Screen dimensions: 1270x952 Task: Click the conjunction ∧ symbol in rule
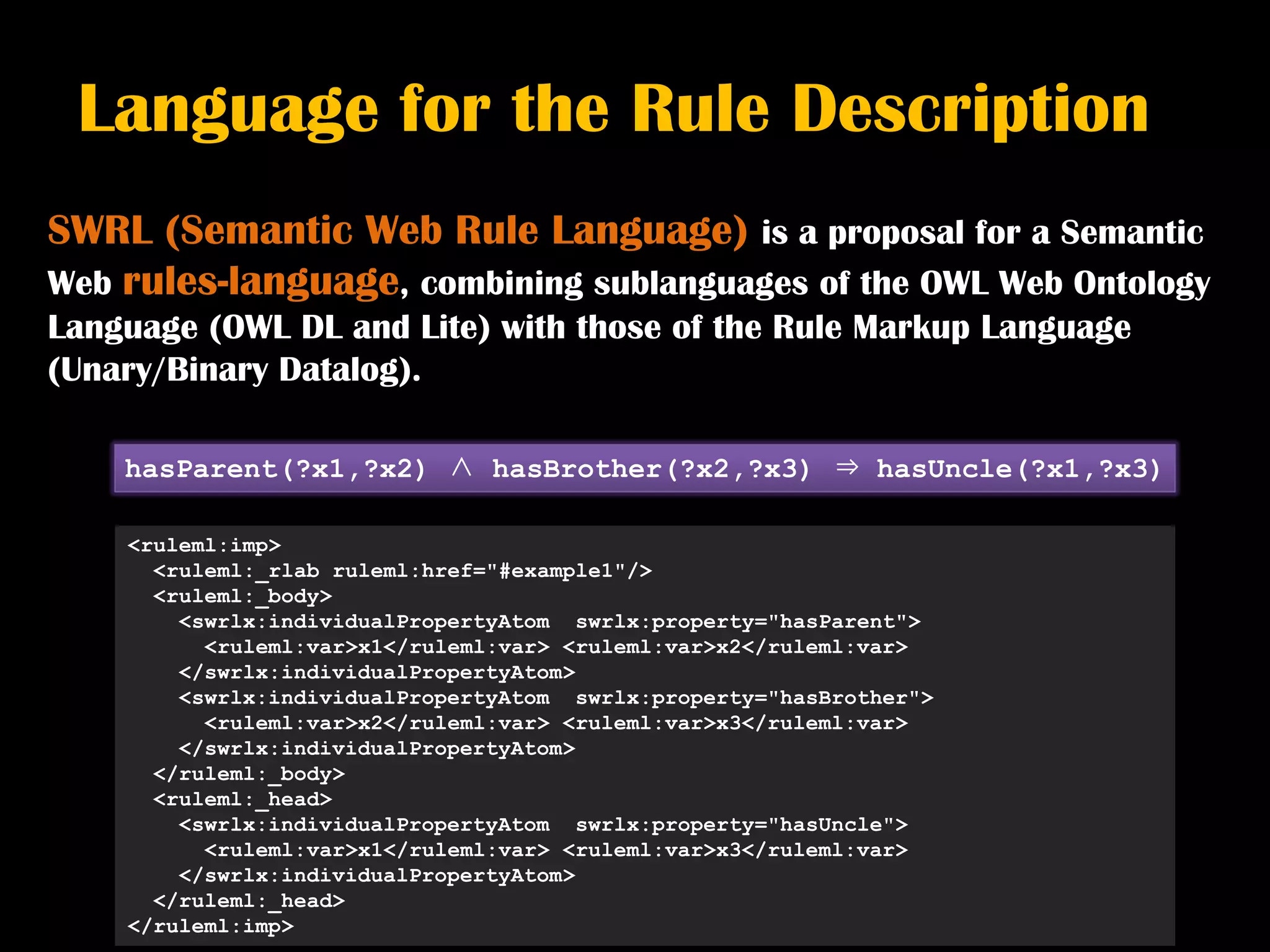coord(461,467)
